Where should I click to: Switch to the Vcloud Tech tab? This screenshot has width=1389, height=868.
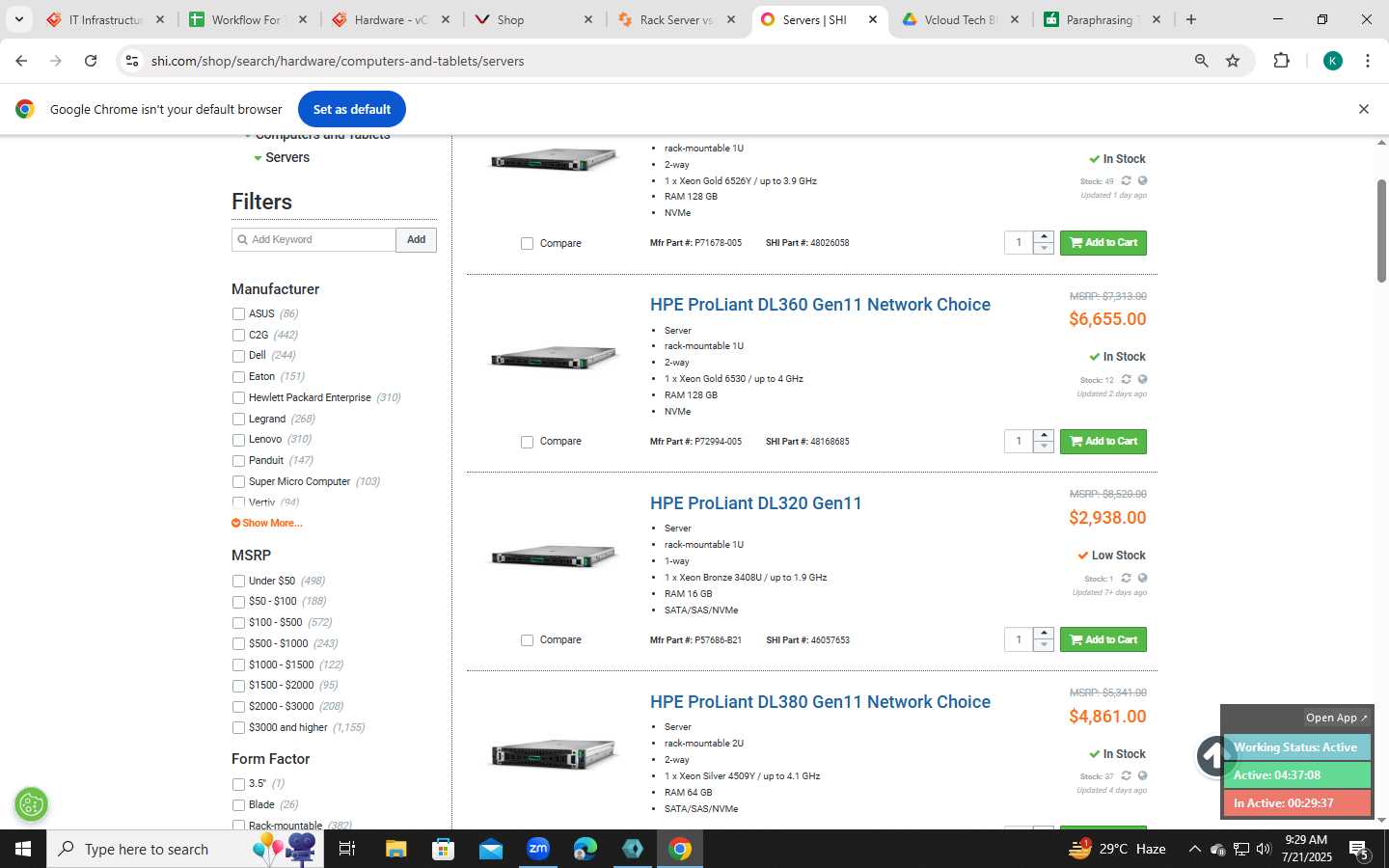click(960, 19)
